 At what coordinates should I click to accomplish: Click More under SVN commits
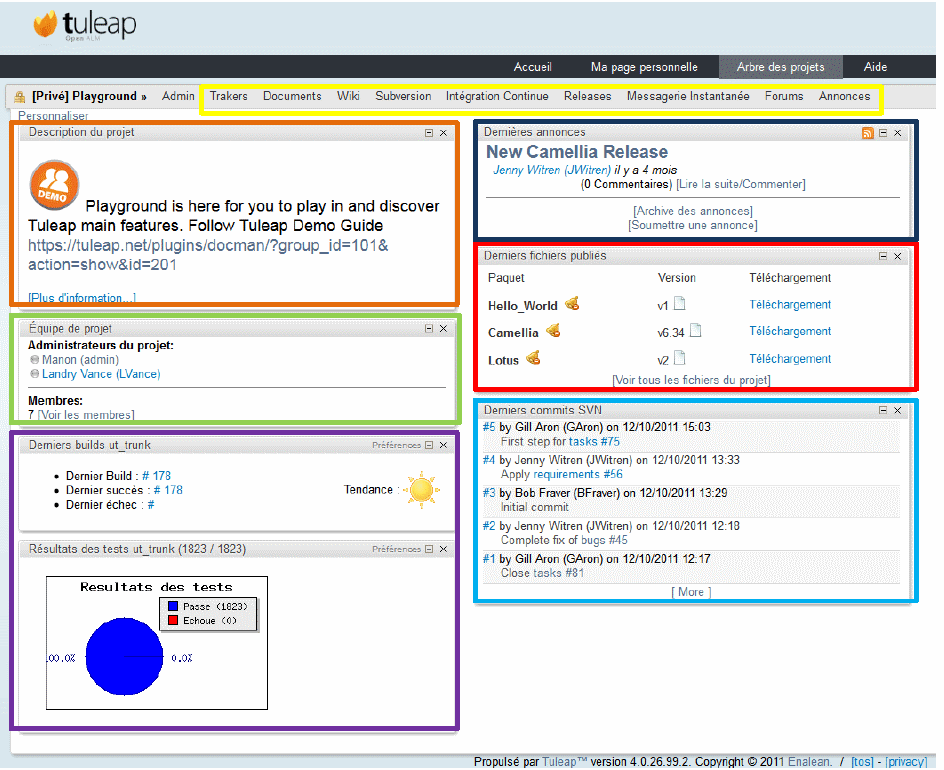pos(691,592)
